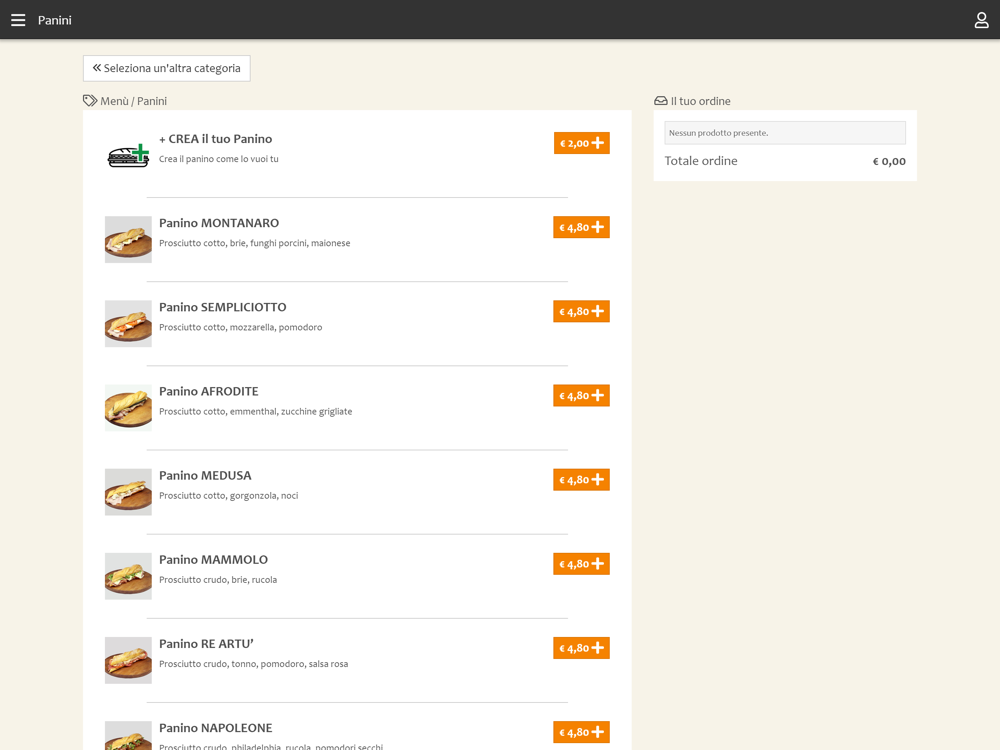Screen dimensions: 1000x750
Task: Add Panino MONTANARO to the order
Action: (x=581, y=228)
